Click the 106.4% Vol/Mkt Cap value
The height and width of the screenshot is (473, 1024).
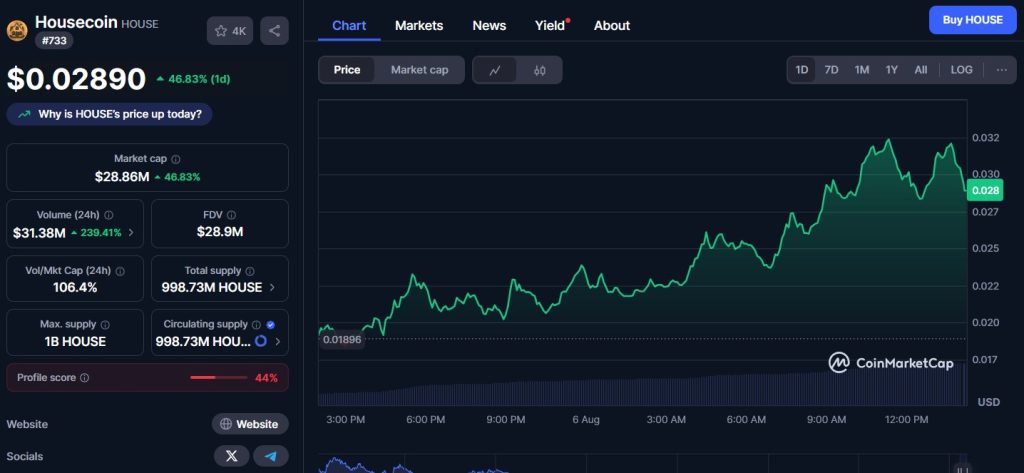coord(75,287)
